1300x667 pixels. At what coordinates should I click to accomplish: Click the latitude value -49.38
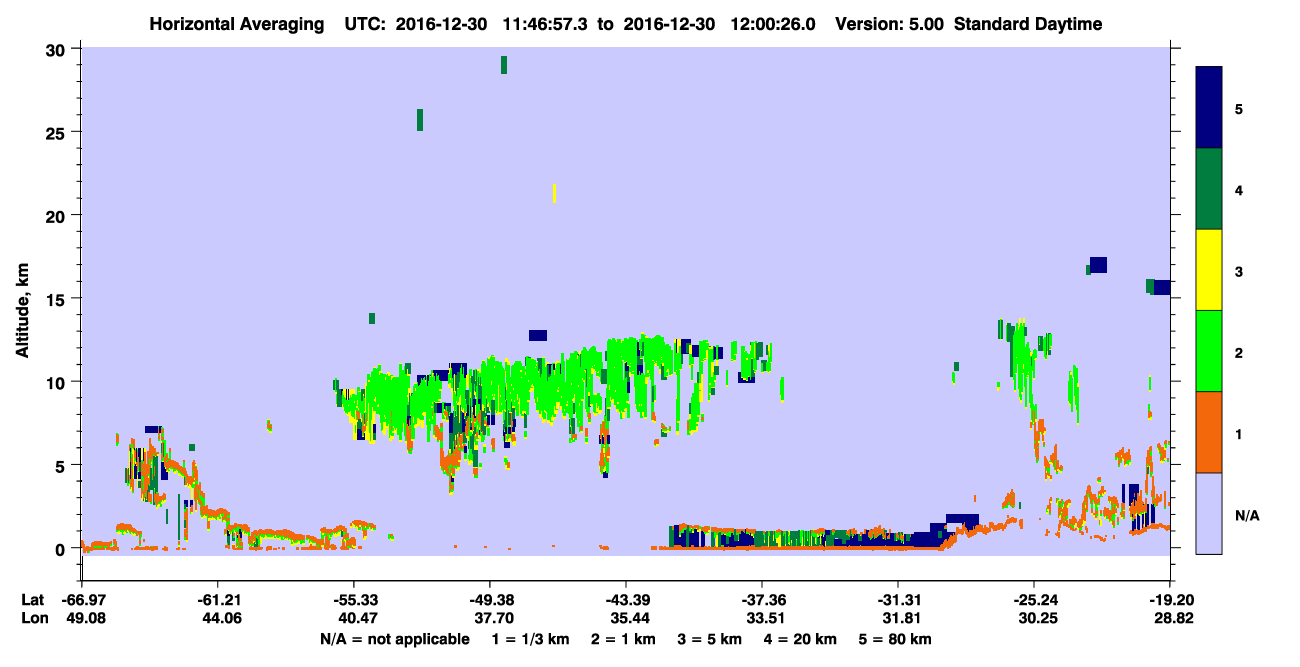tap(489, 600)
